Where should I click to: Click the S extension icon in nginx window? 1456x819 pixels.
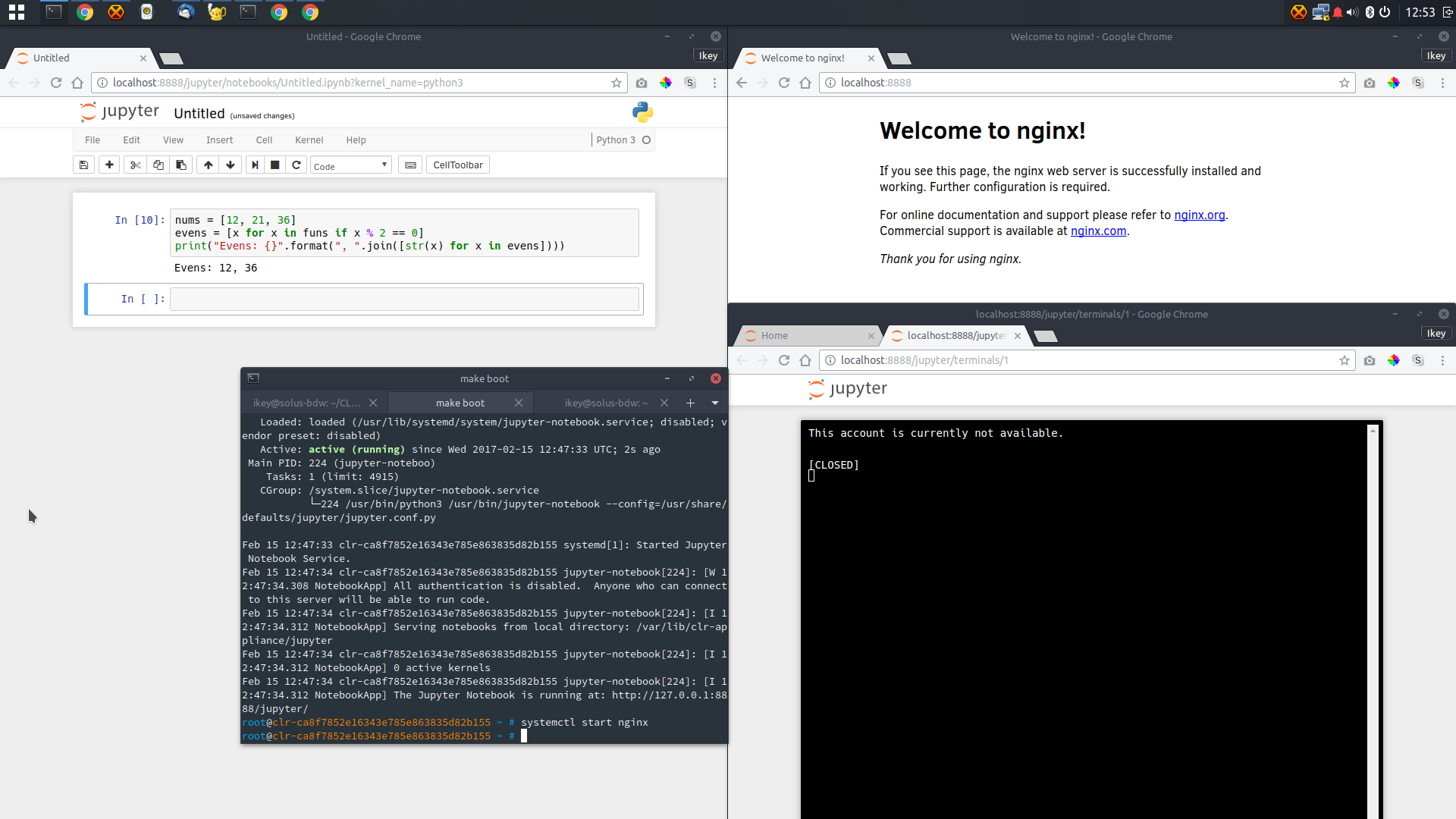[x=1418, y=83]
